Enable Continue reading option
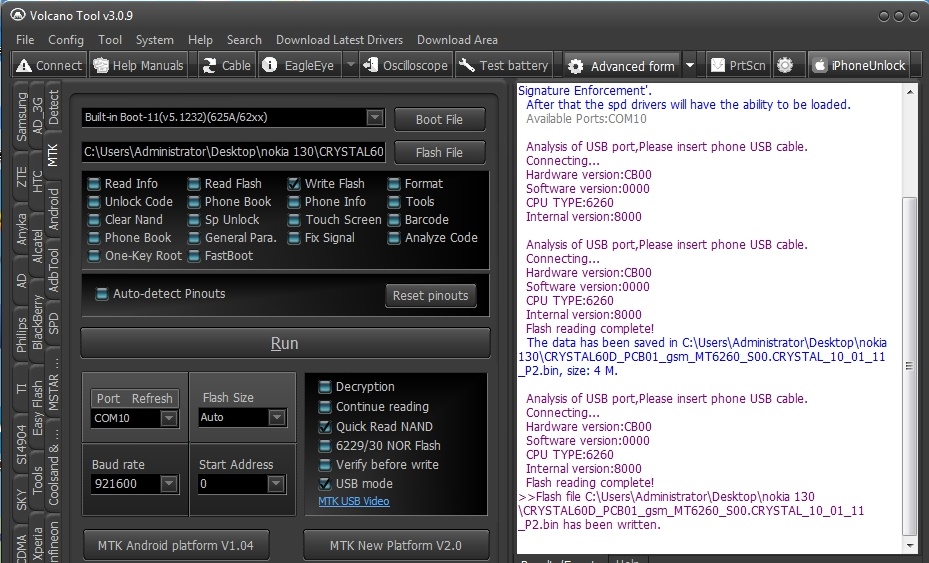 coord(325,407)
